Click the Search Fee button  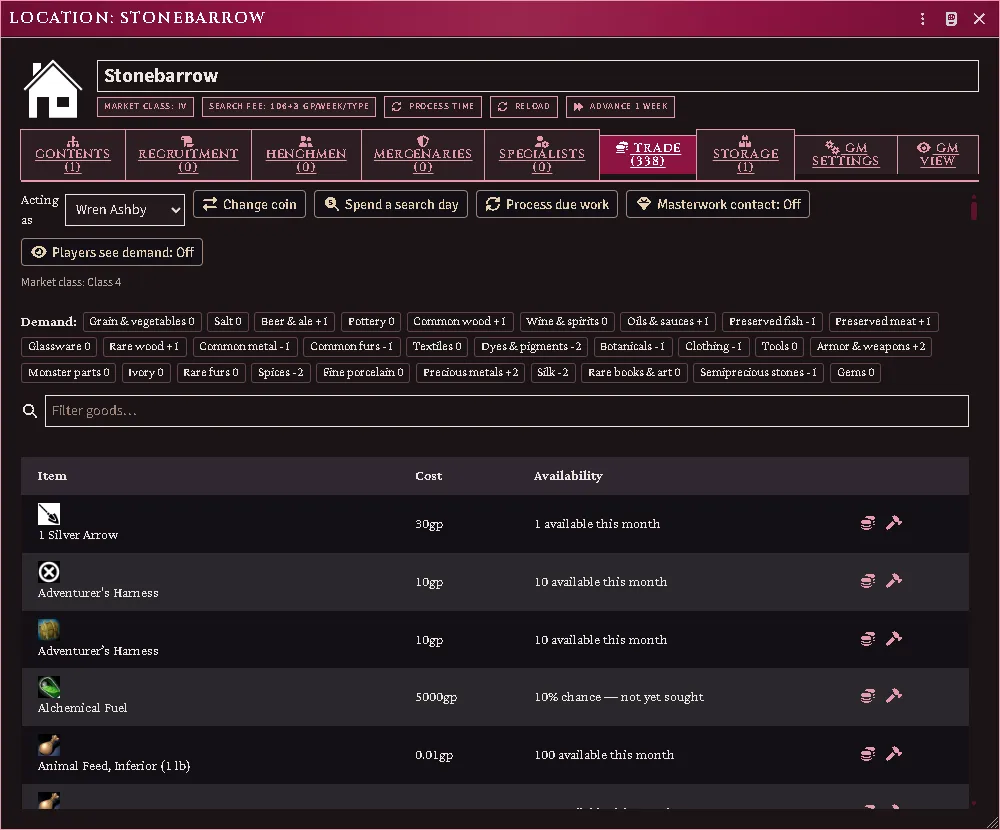click(x=289, y=107)
